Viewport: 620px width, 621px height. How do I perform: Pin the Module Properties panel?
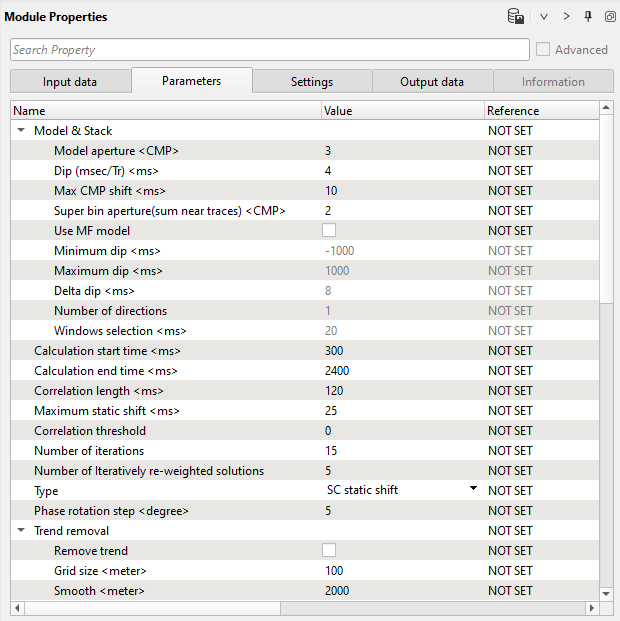click(588, 17)
